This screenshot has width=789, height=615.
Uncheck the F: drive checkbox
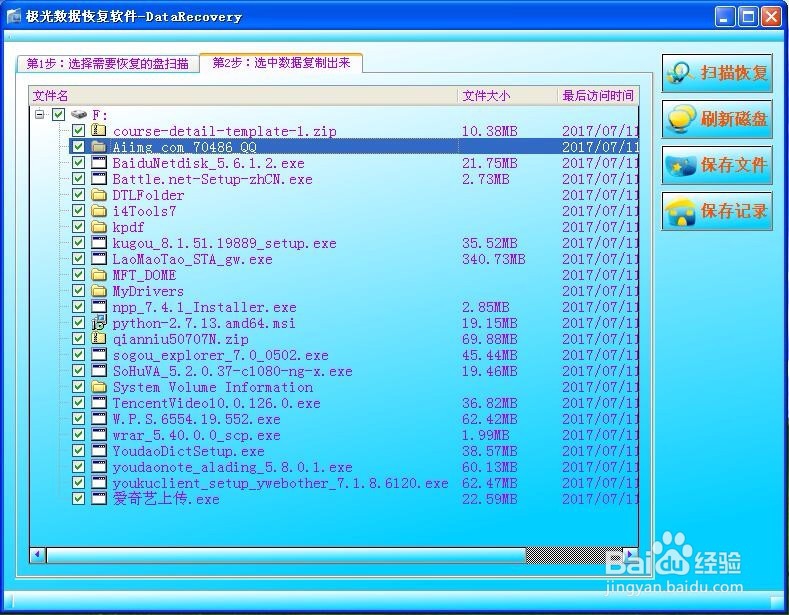click(x=58, y=115)
